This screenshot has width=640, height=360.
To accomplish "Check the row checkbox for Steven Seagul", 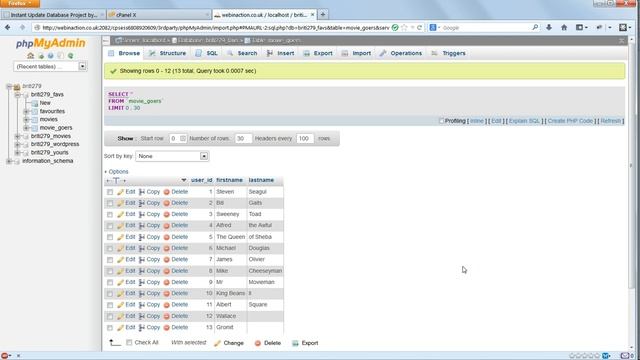I will pyautogui.click(x=110, y=192).
